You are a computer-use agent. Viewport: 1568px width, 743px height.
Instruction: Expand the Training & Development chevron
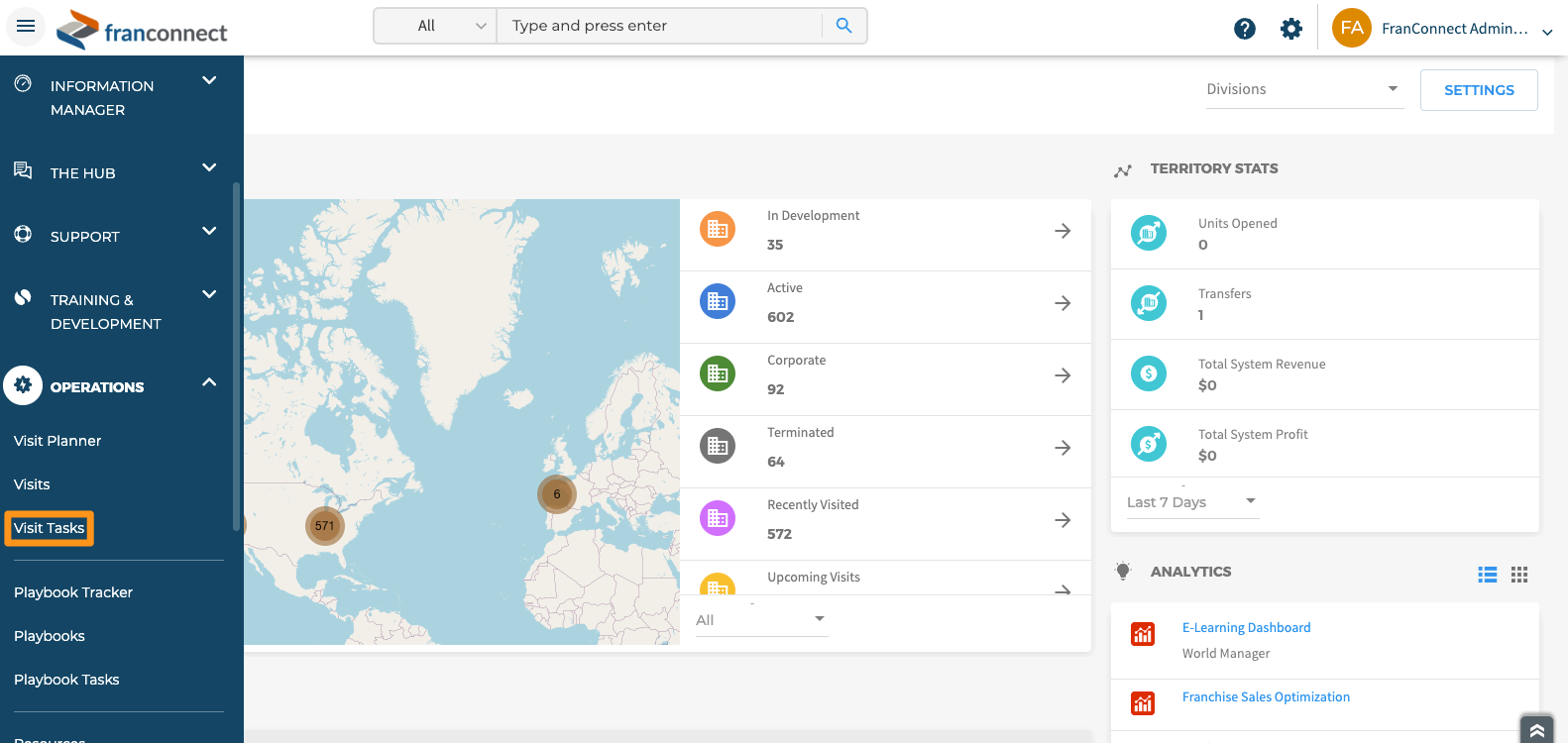tap(209, 294)
